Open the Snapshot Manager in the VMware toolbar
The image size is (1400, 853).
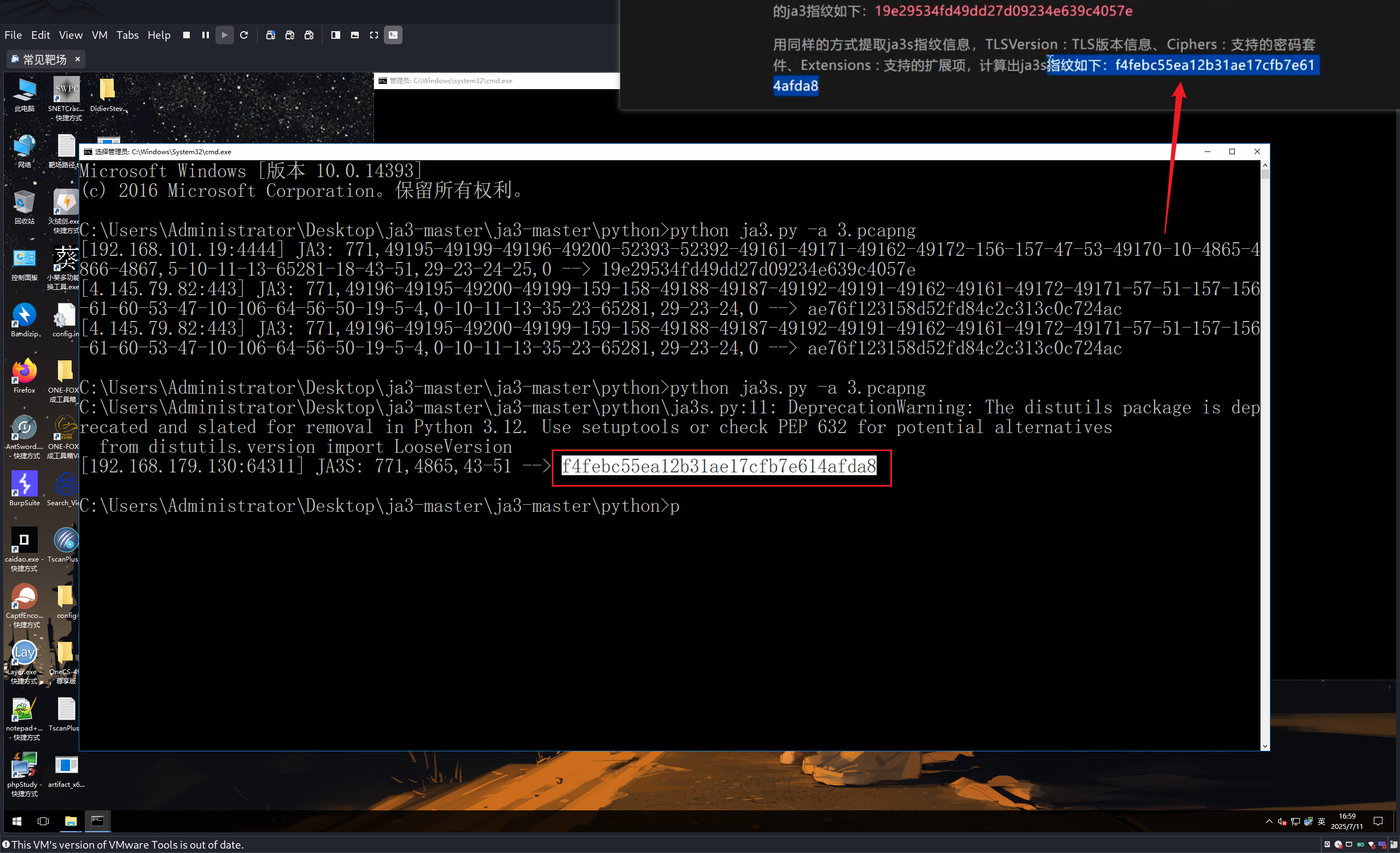(x=309, y=34)
